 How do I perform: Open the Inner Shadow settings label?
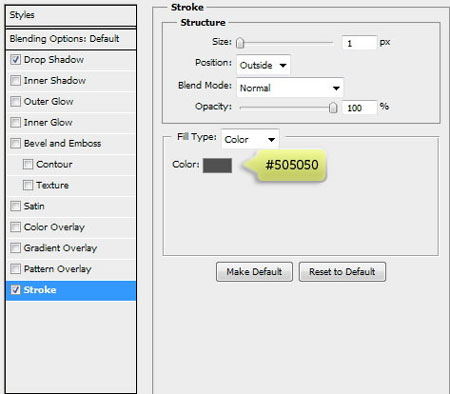pos(55,81)
